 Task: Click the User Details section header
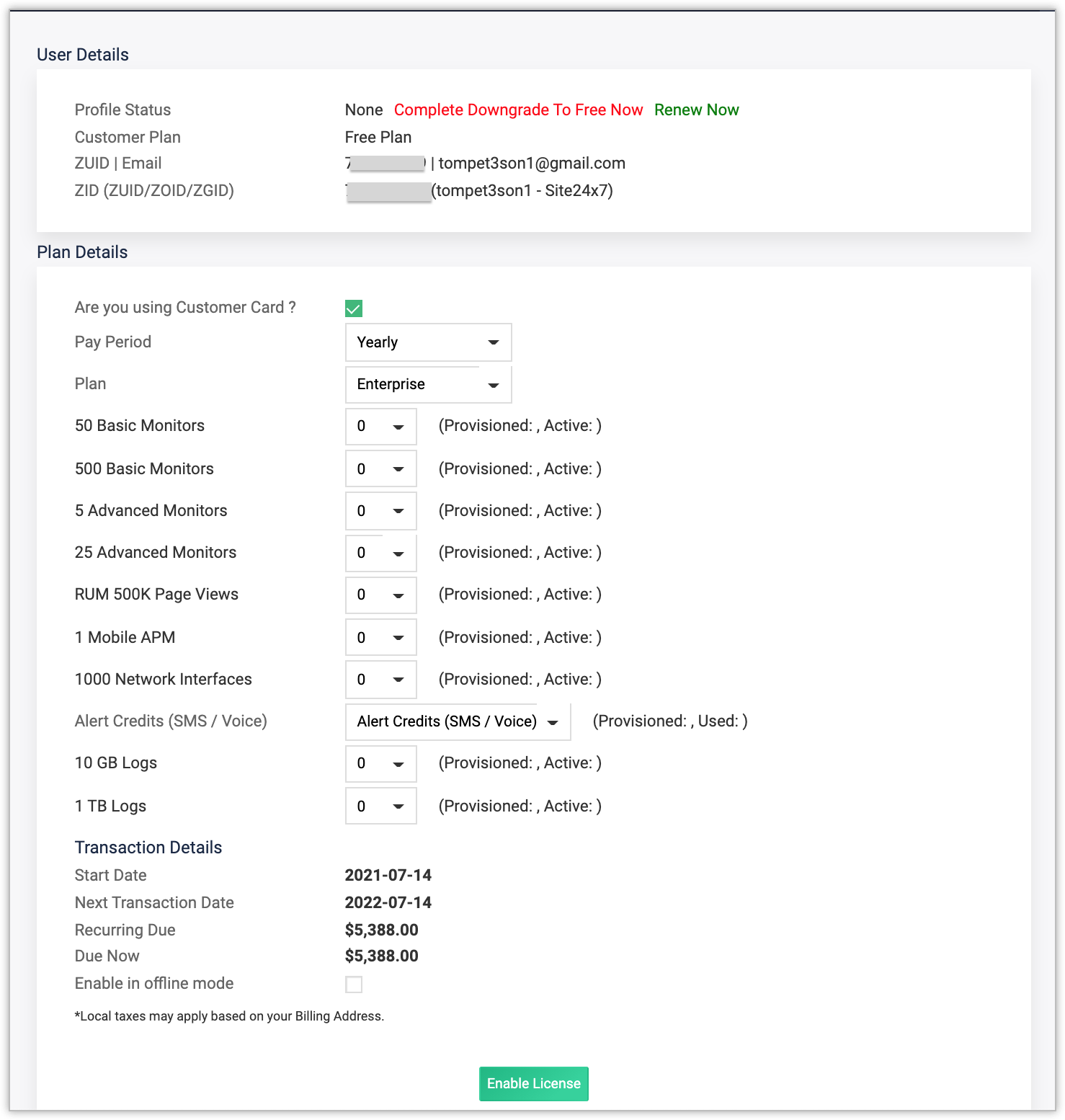[x=84, y=54]
